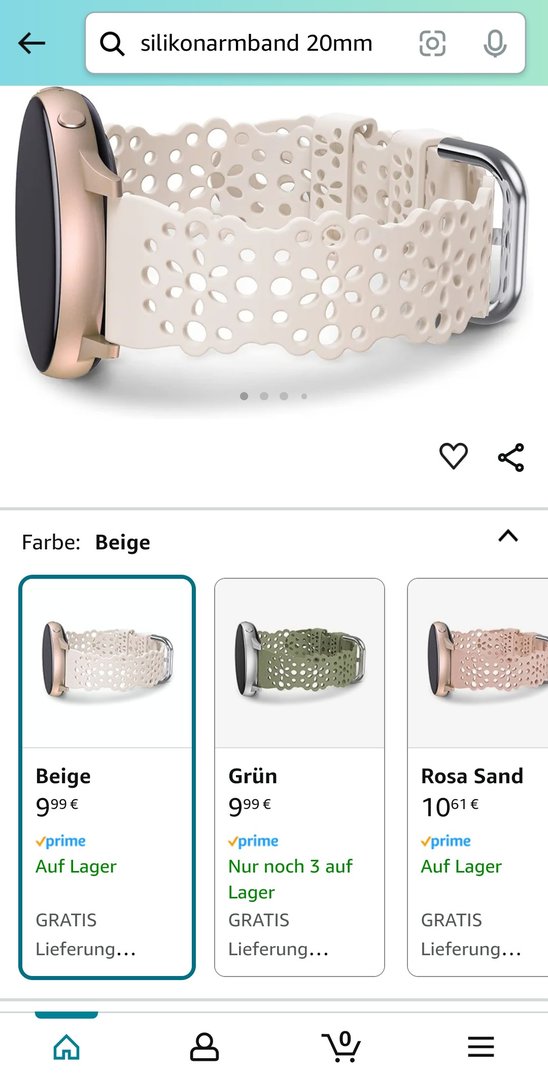Viewport: 548px width, 1080px height.
Task: Open the account profile icon
Action: 204,1047
